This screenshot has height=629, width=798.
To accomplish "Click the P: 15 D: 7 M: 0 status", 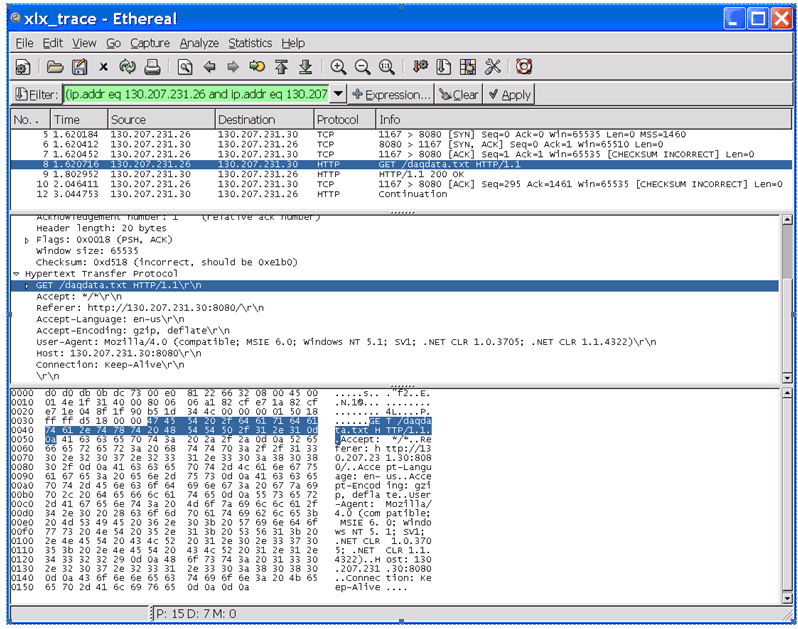I will [196, 614].
